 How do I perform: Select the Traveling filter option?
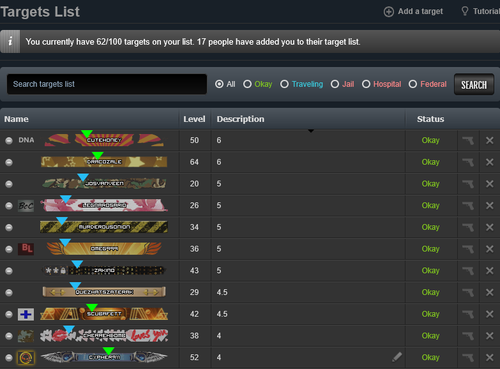pos(284,84)
